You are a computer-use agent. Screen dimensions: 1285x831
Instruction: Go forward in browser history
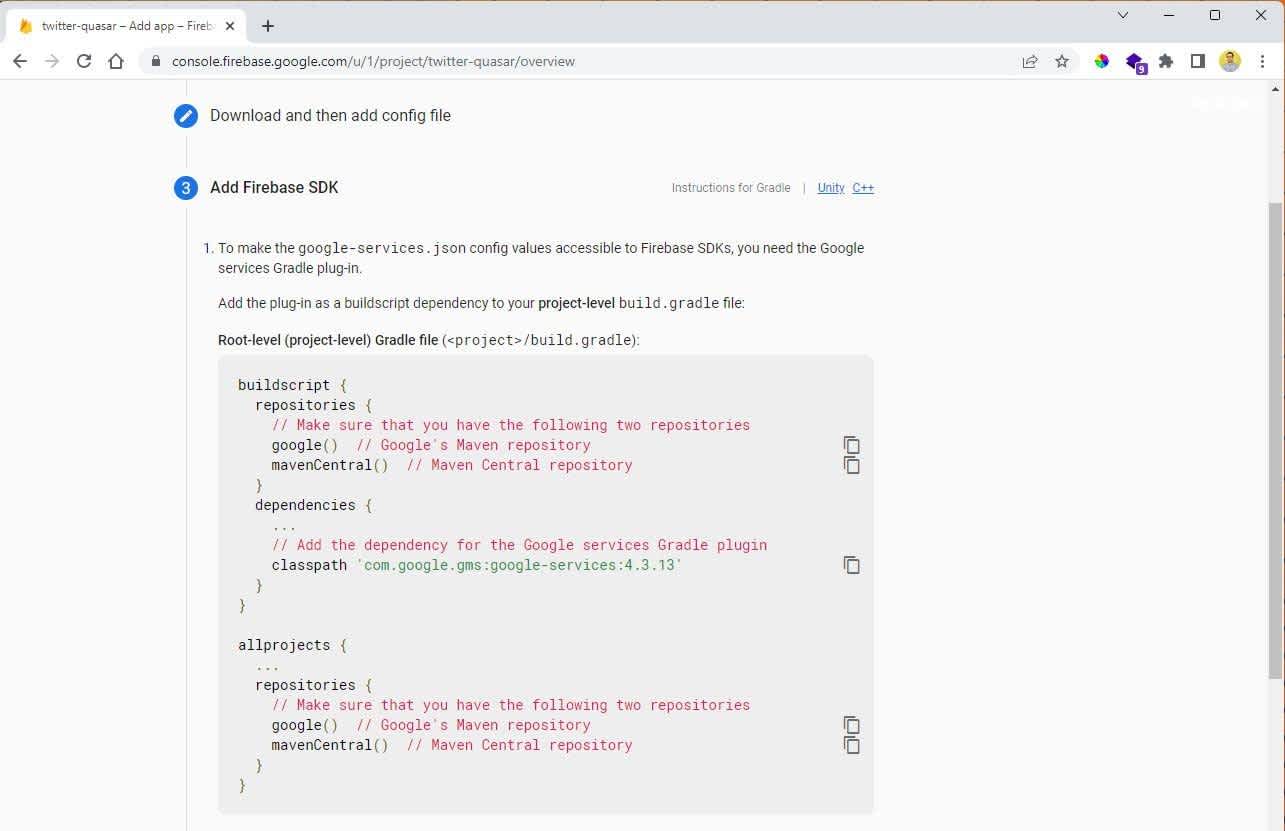pyautogui.click(x=52, y=61)
